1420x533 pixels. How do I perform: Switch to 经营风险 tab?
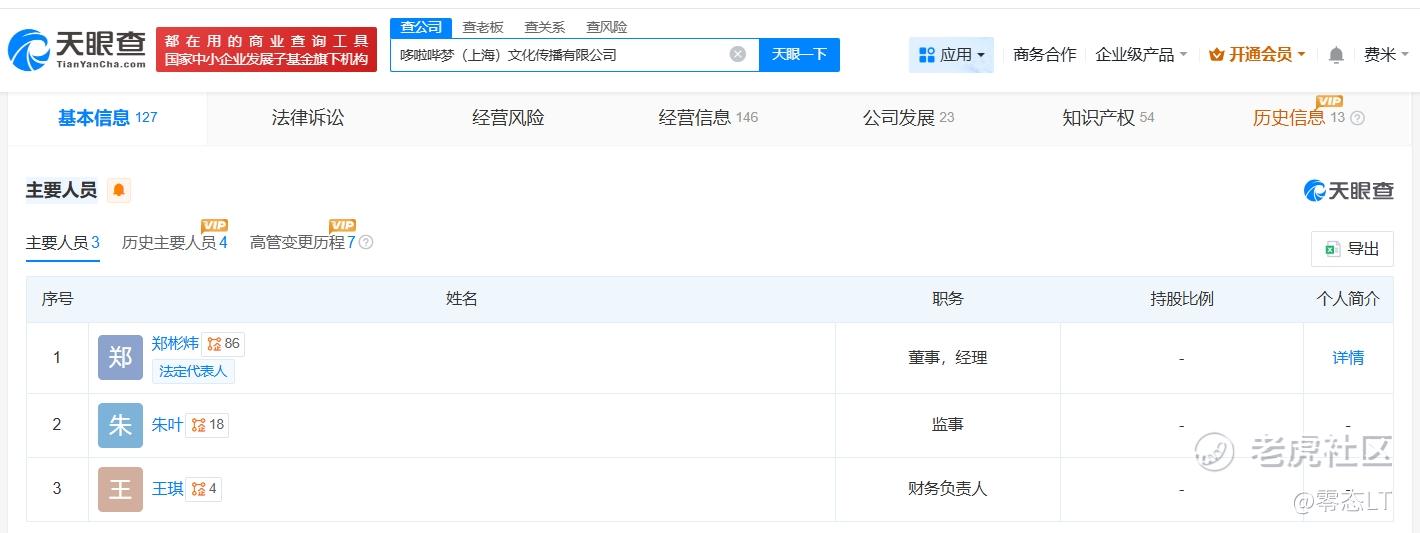point(508,118)
